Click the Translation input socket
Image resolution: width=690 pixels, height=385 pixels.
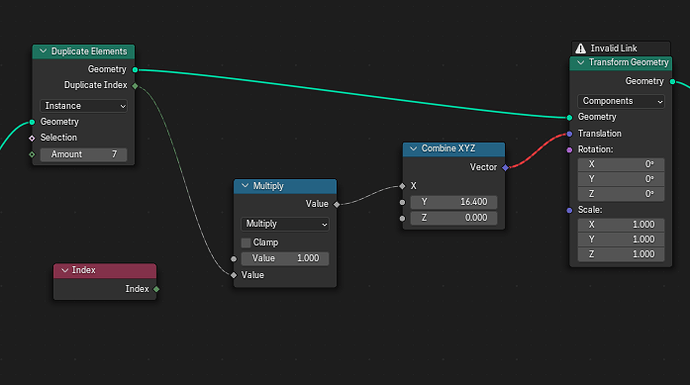[x=569, y=134]
